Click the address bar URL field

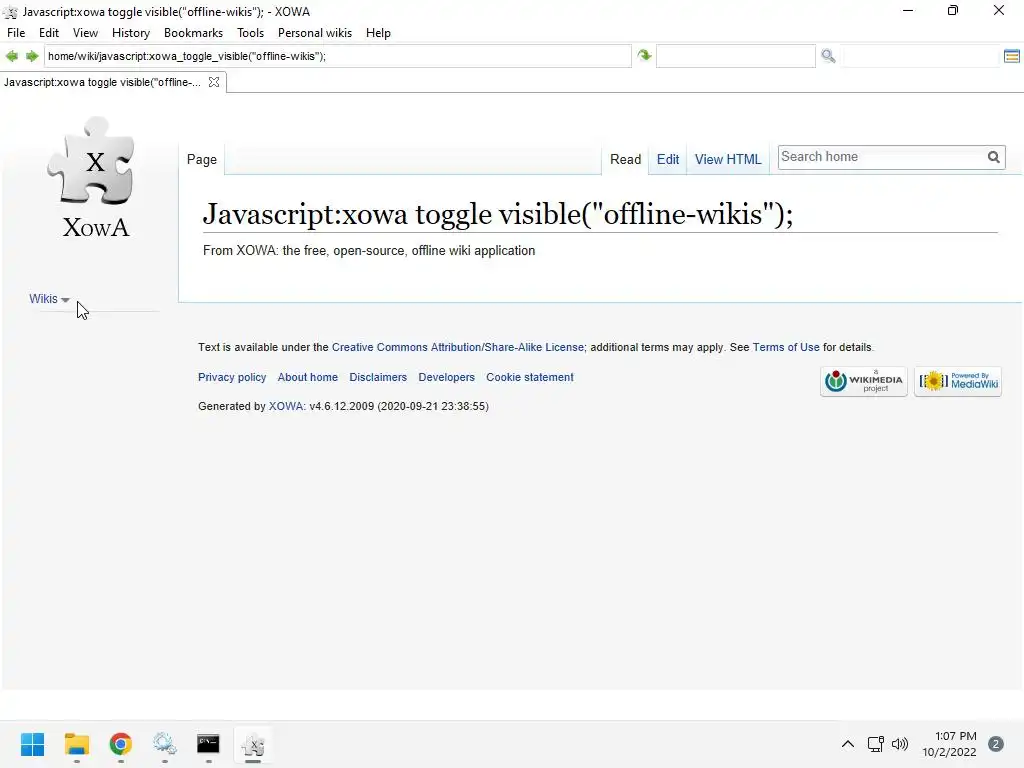pos(338,56)
